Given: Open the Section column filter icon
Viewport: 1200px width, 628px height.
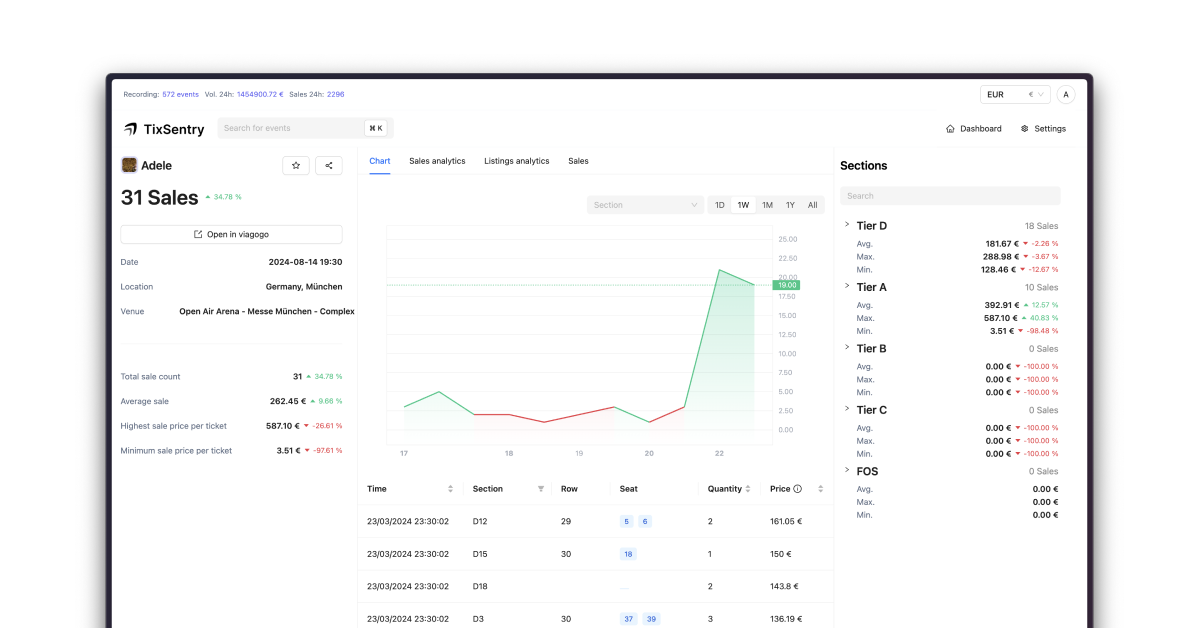Looking at the screenshot, I should (x=541, y=489).
